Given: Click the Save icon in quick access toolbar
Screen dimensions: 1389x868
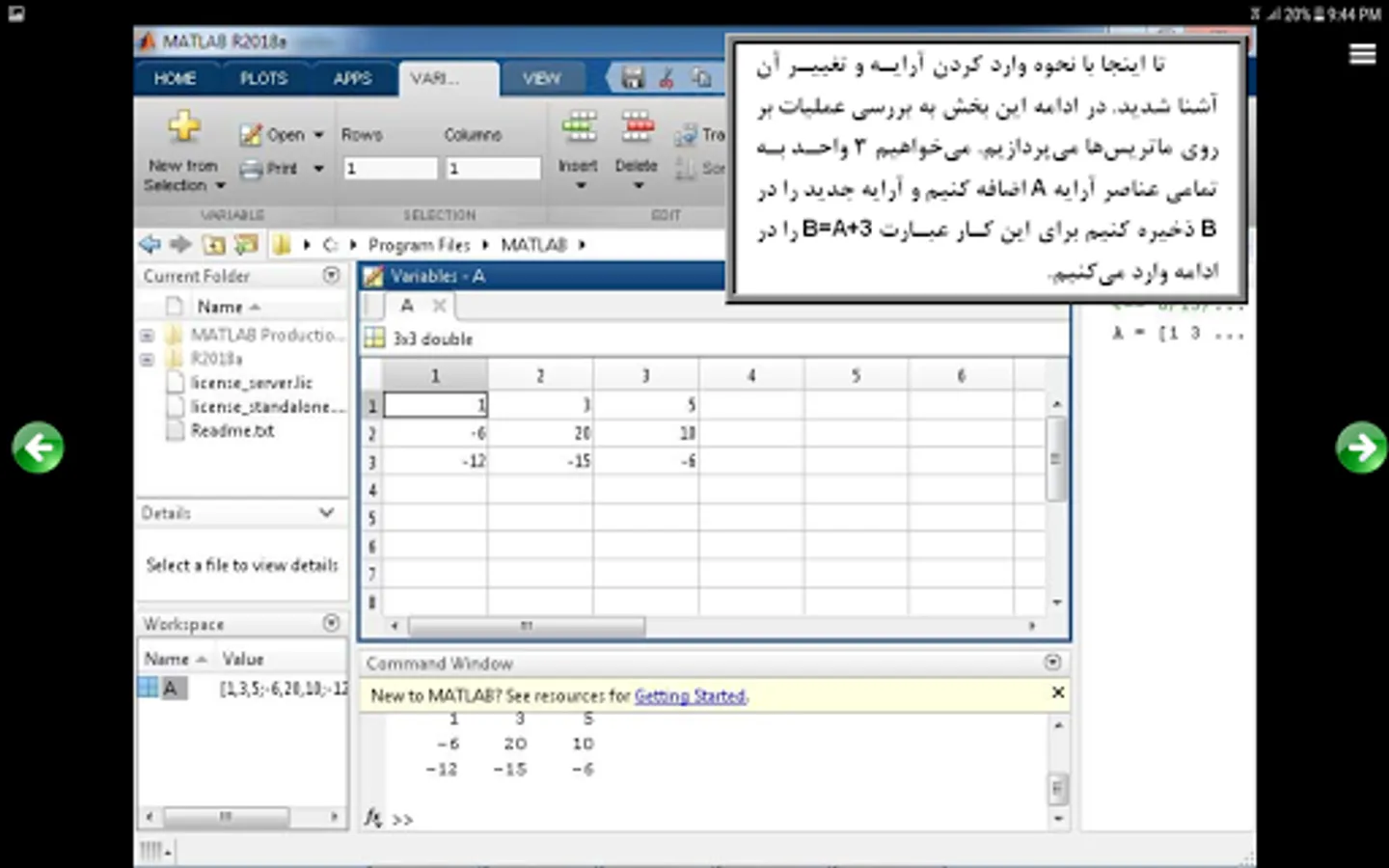Looking at the screenshot, I should (x=633, y=78).
